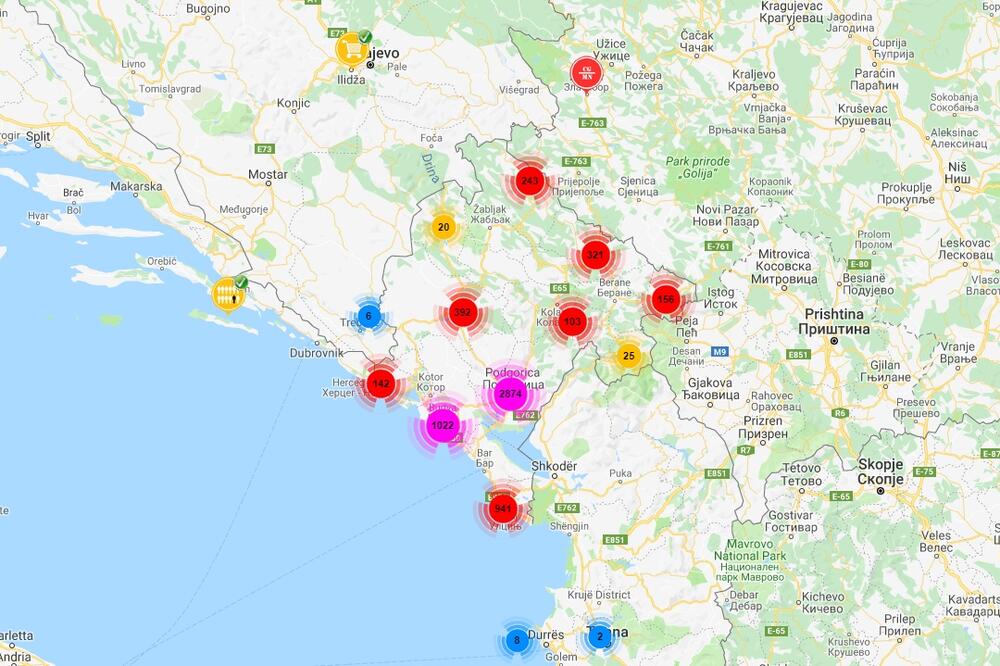
Task: Open the yellow cluster marker labeled 25
Action: click(x=628, y=355)
